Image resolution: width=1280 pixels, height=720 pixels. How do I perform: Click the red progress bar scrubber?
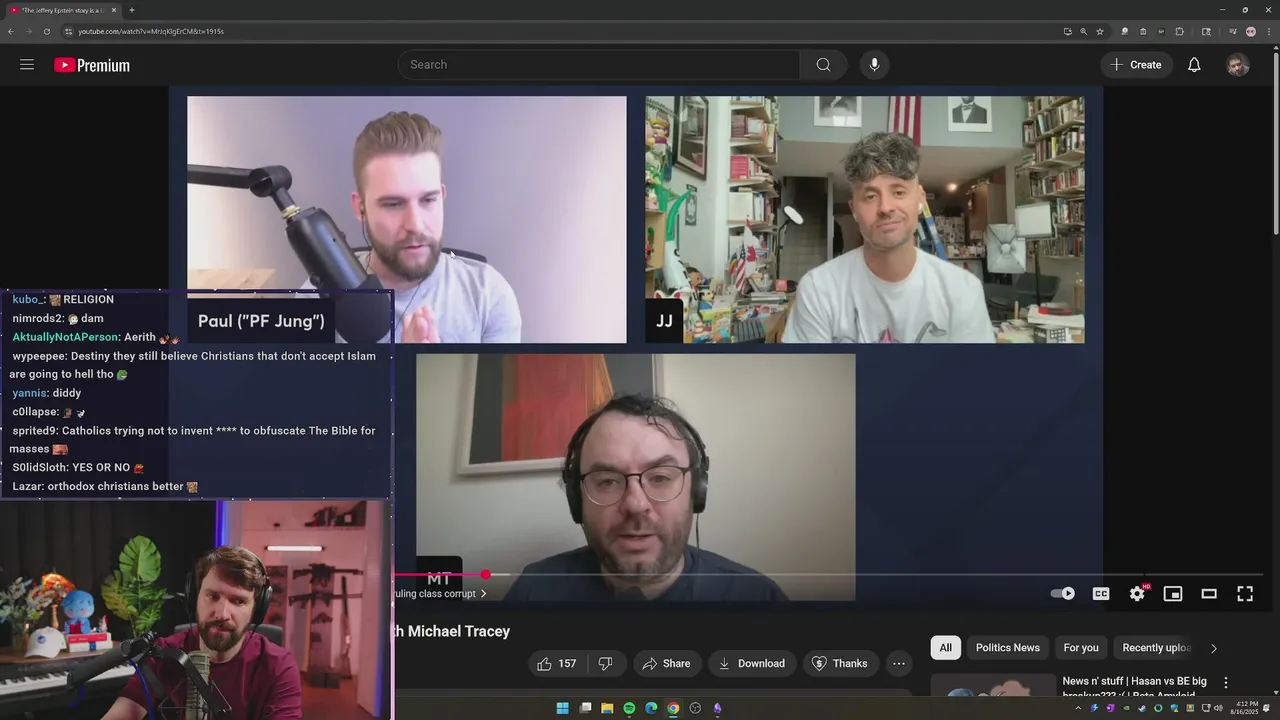(486, 575)
